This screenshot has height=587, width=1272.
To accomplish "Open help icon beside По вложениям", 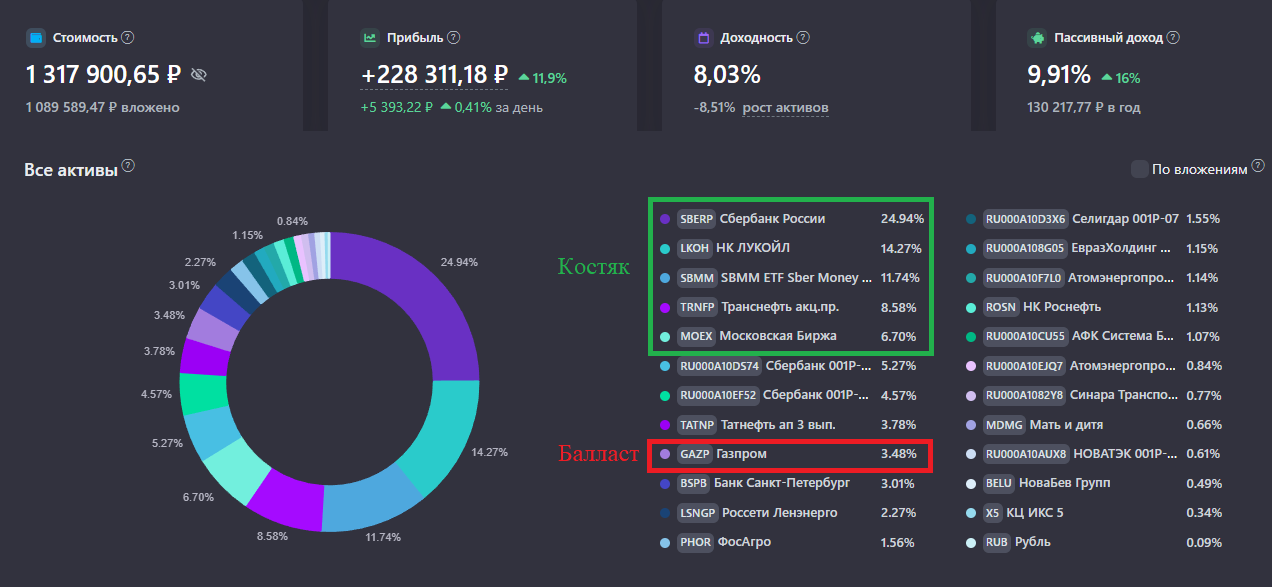I will pyautogui.click(x=1256, y=167).
